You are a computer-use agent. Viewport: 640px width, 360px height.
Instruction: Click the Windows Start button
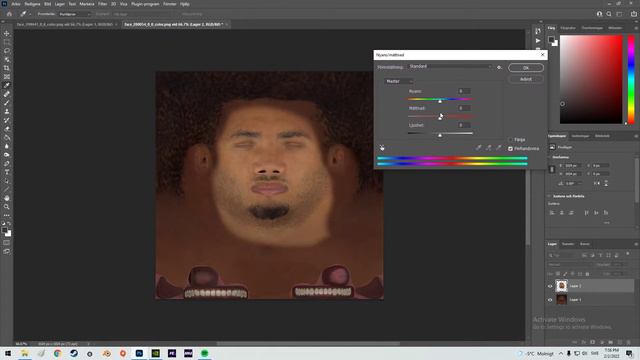point(7,353)
